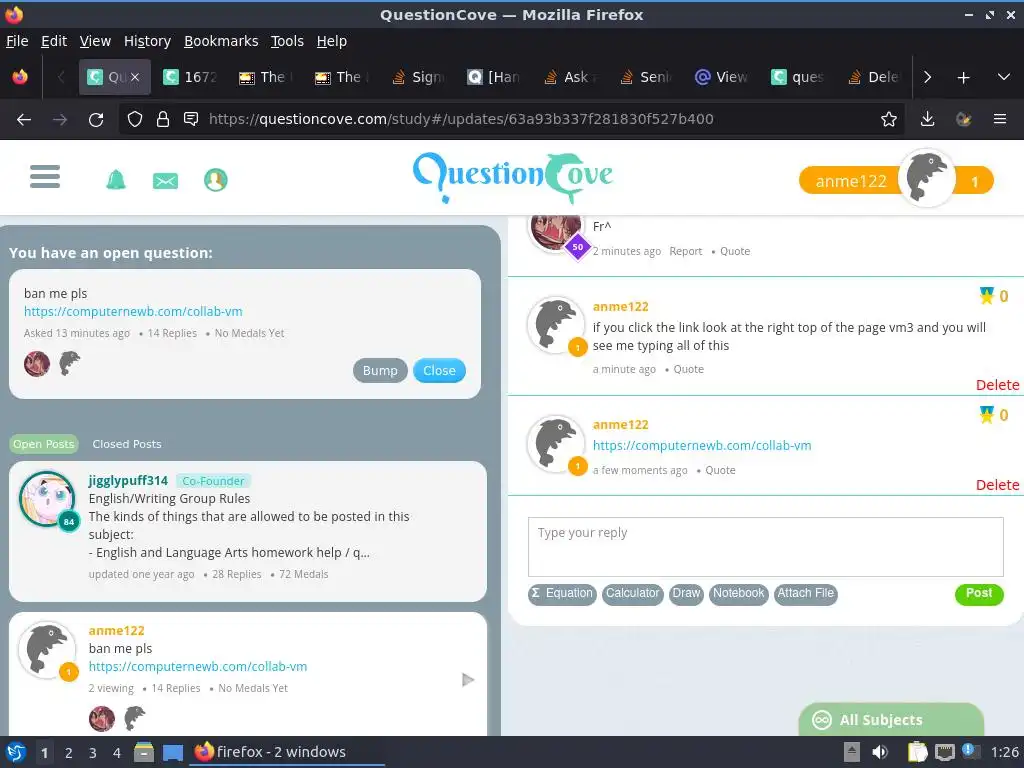The width and height of the screenshot is (1024, 768).
Task: Open the Tools menu
Action: 287,41
